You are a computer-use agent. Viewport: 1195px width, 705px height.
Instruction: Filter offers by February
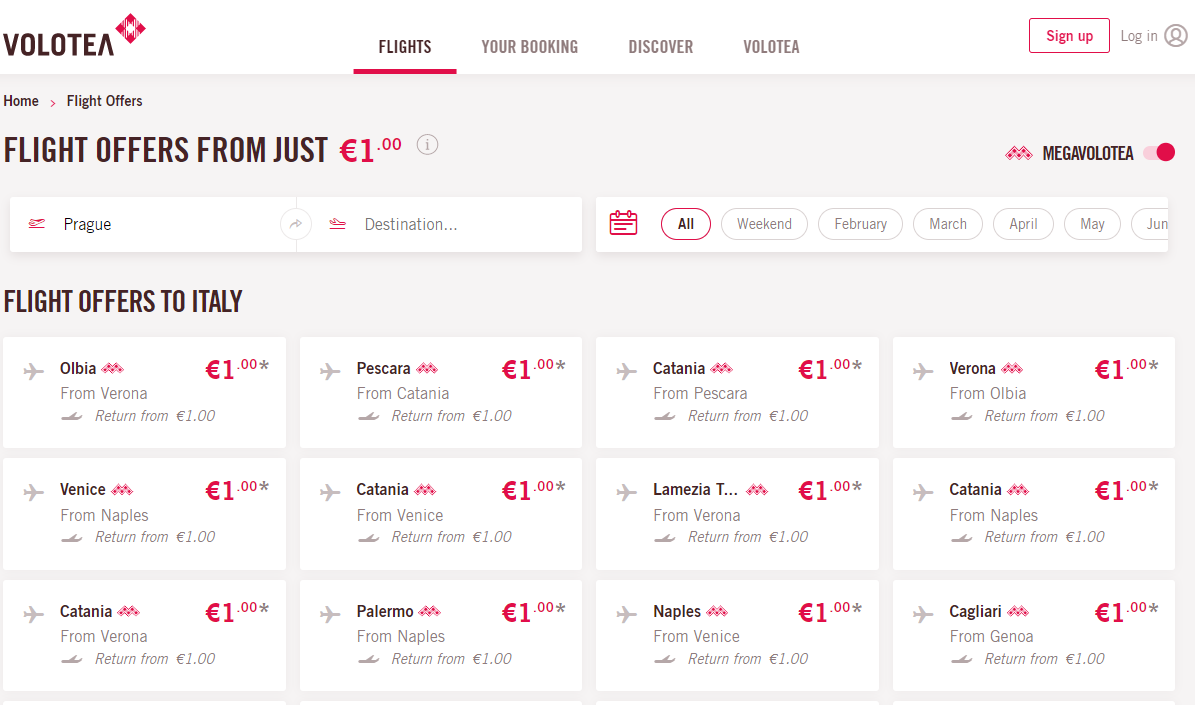[x=860, y=224]
